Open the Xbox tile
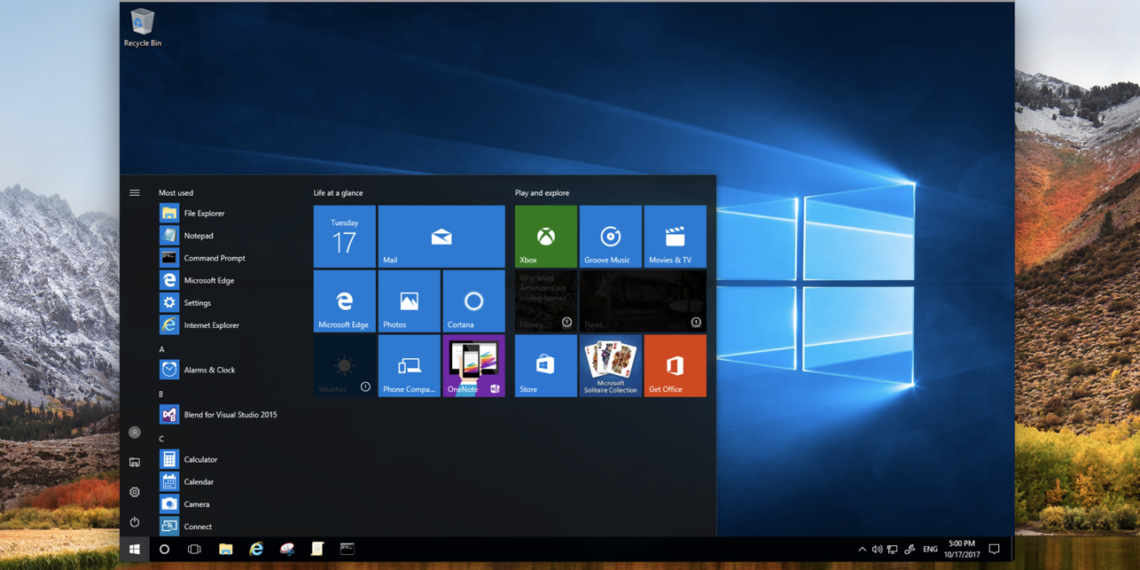The height and width of the screenshot is (570, 1140). click(546, 236)
